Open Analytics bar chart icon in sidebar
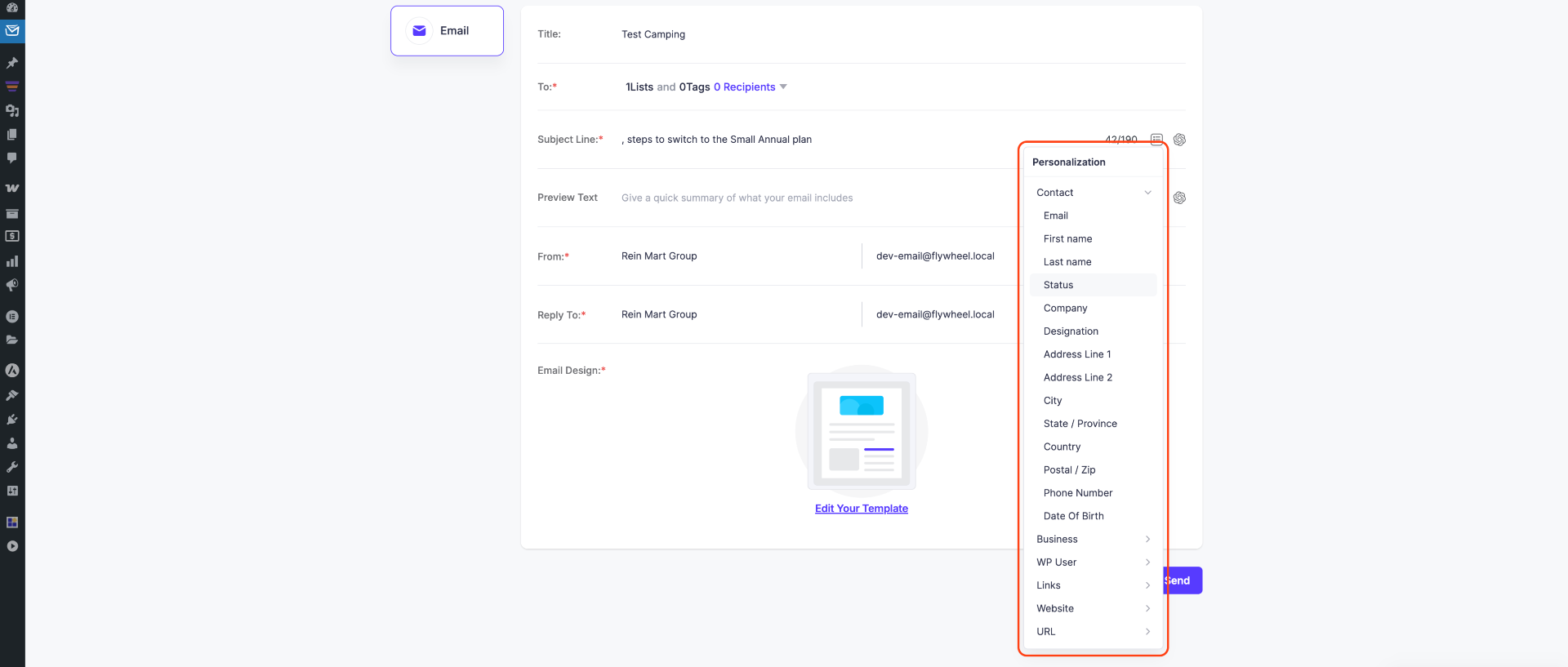Image resolution: width=1568 pixels, height=667 pixels. point(12,261)
